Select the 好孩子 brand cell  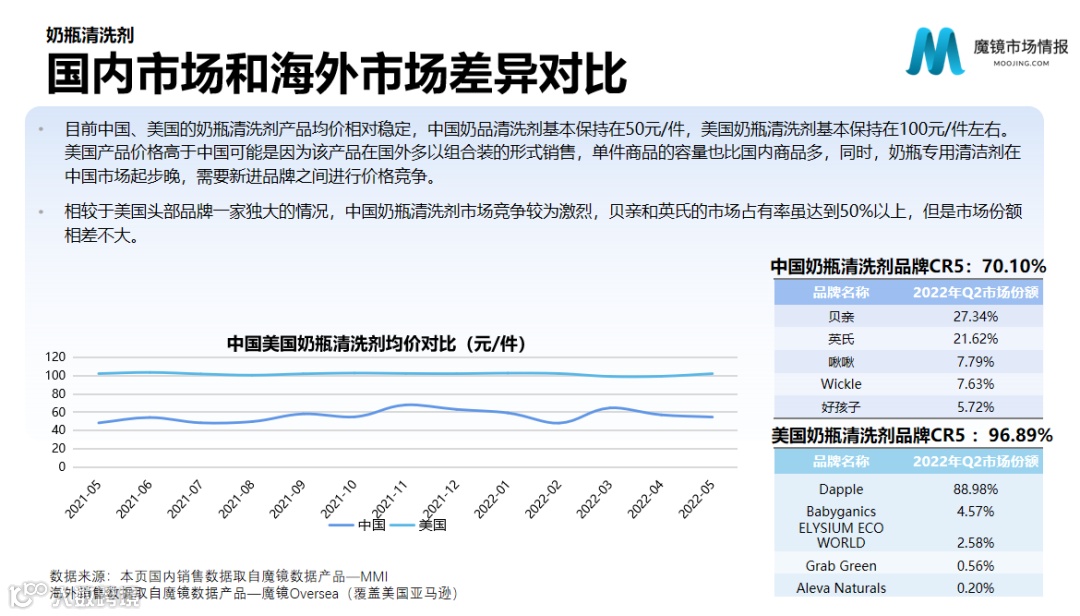pyautogui.click(x=841, y=407)
